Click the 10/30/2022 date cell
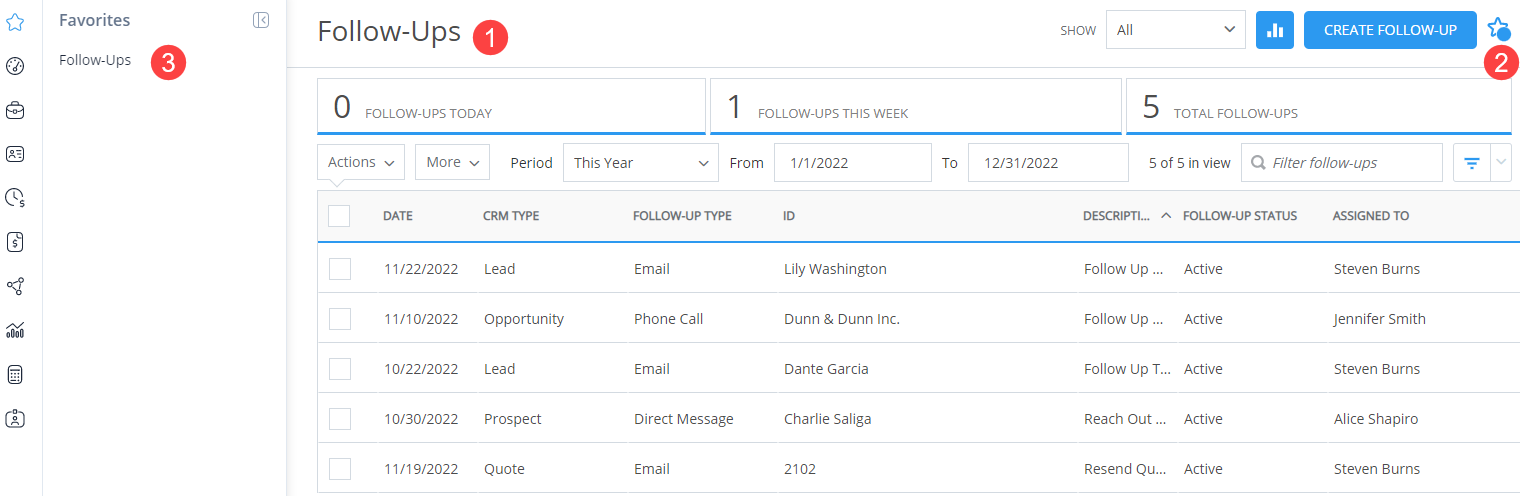1520x496 pixels. pyautogui.click(x=421, y=419)
